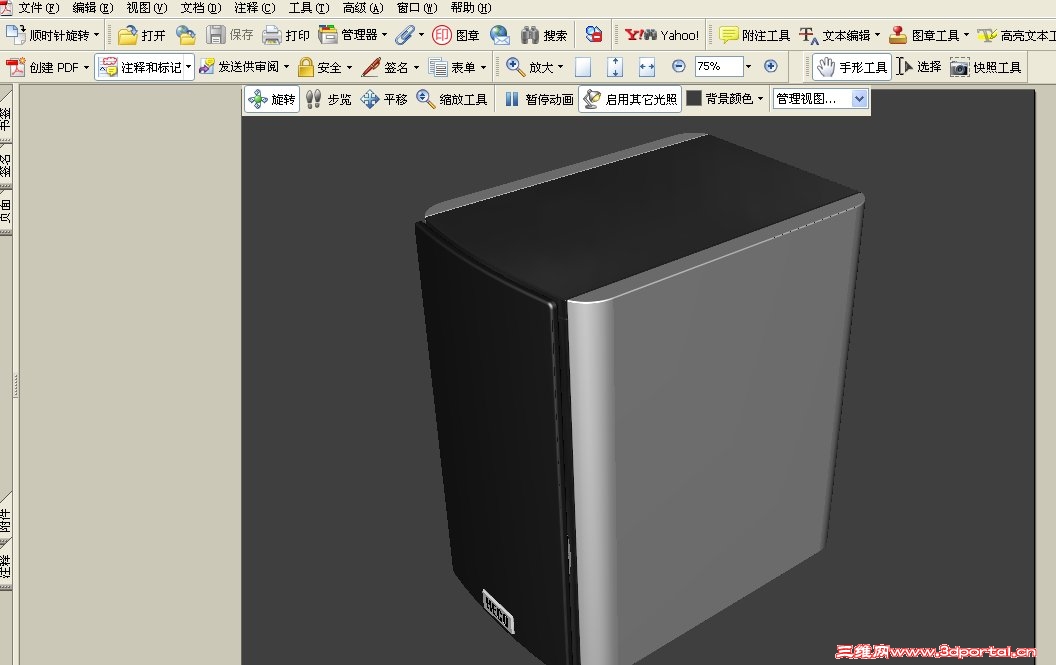1056x665 pixels.
Task: Click the 75% zoom percentage field
Action: 719,66
